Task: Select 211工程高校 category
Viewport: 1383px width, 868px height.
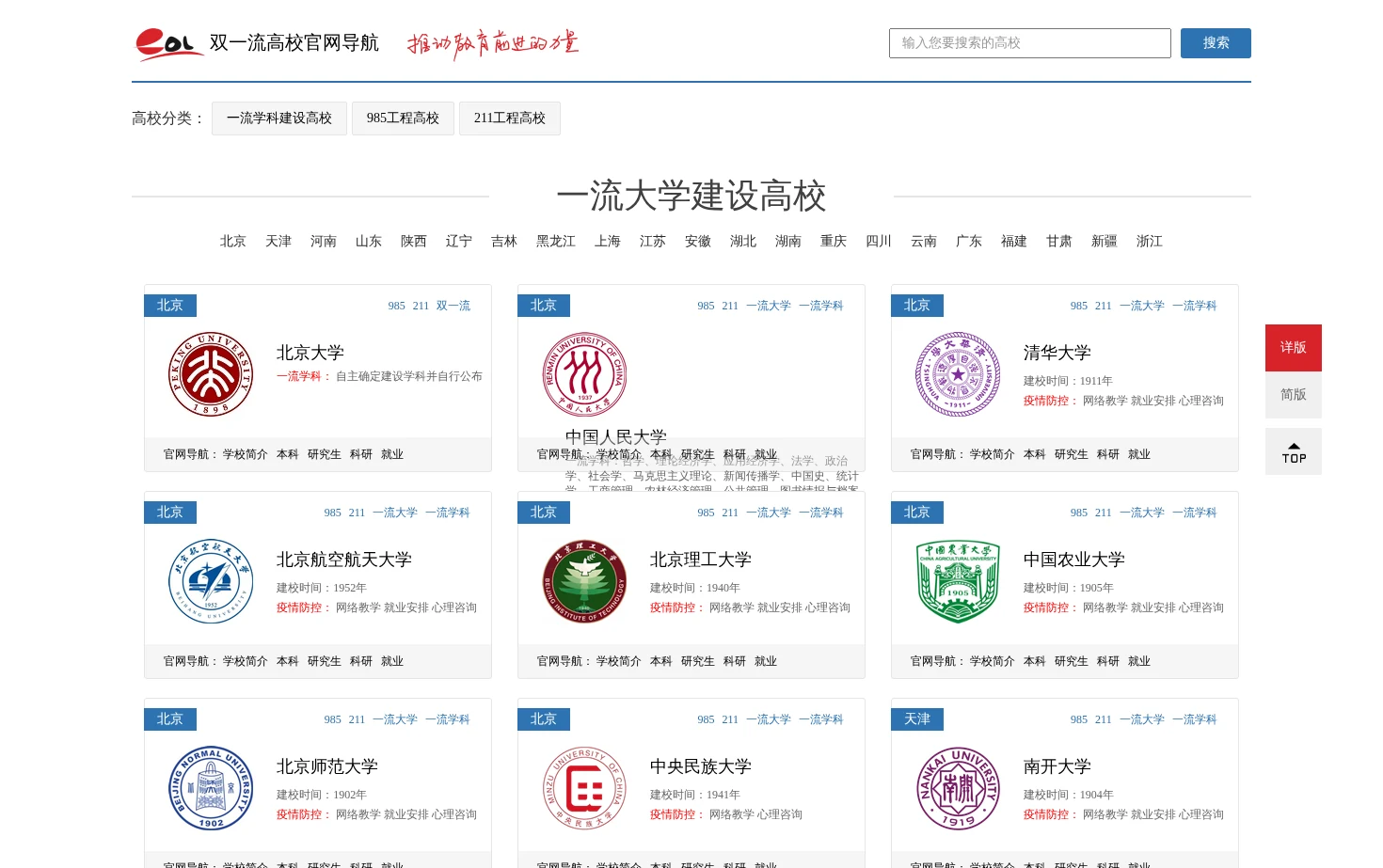Action: coord(510,118)
